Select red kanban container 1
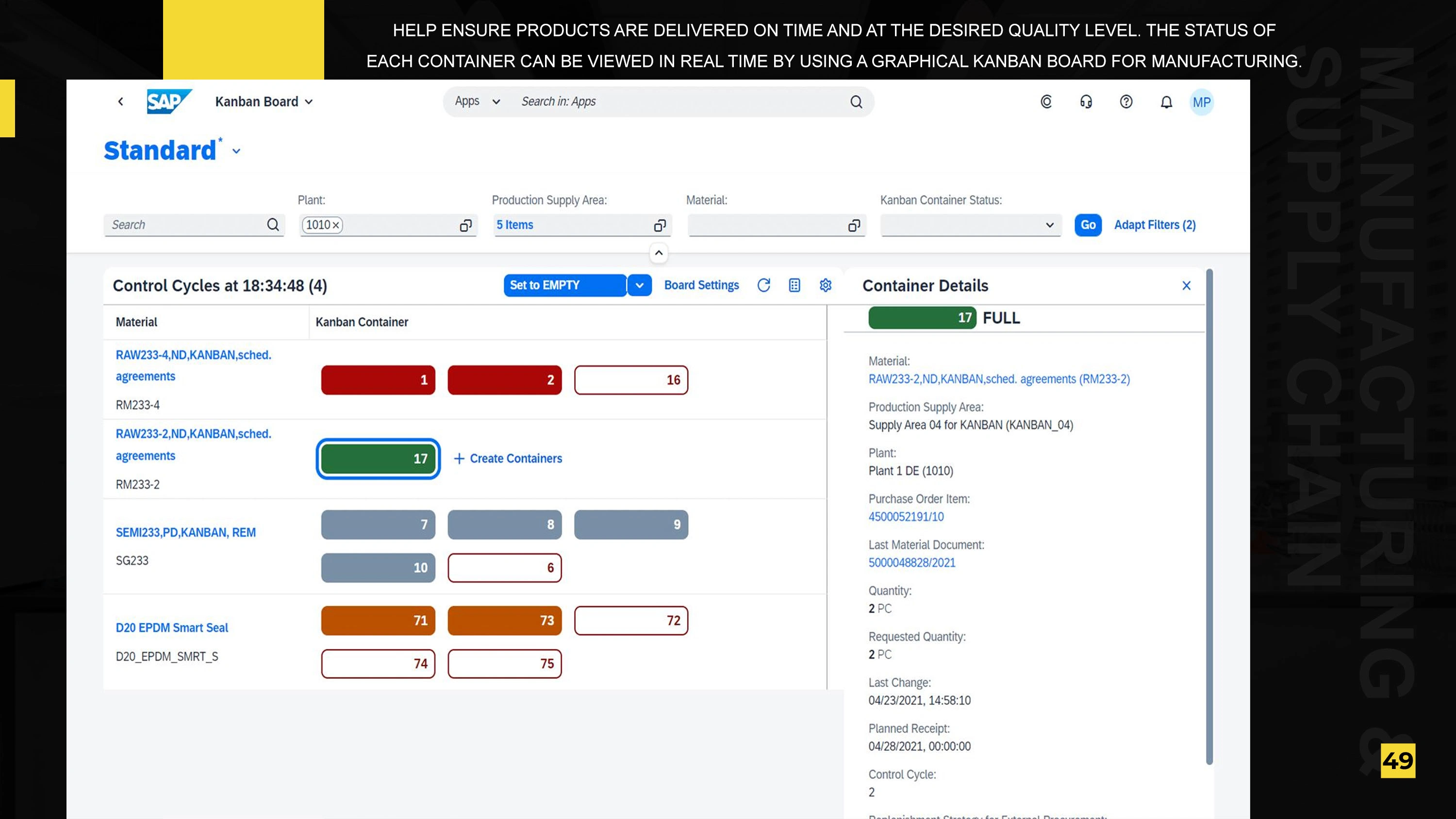 (378, 380)
